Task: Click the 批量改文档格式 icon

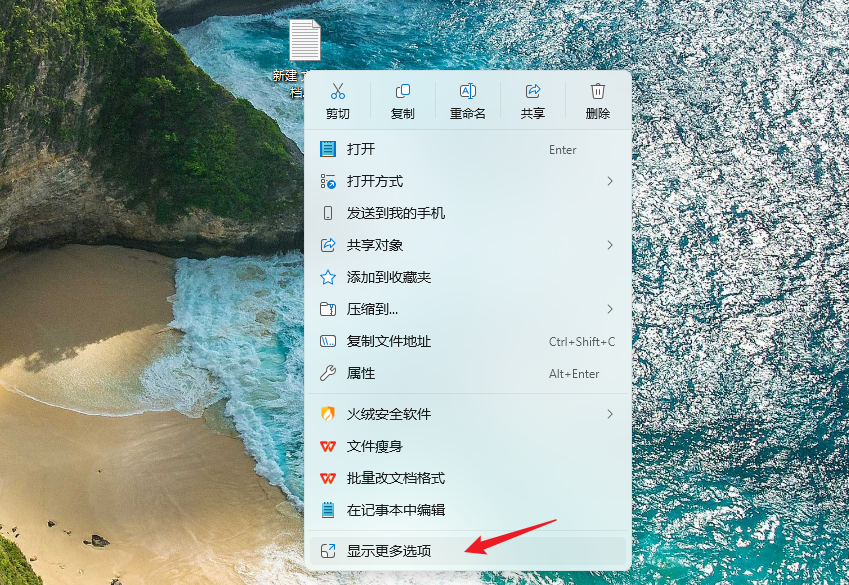Action: 330,479
